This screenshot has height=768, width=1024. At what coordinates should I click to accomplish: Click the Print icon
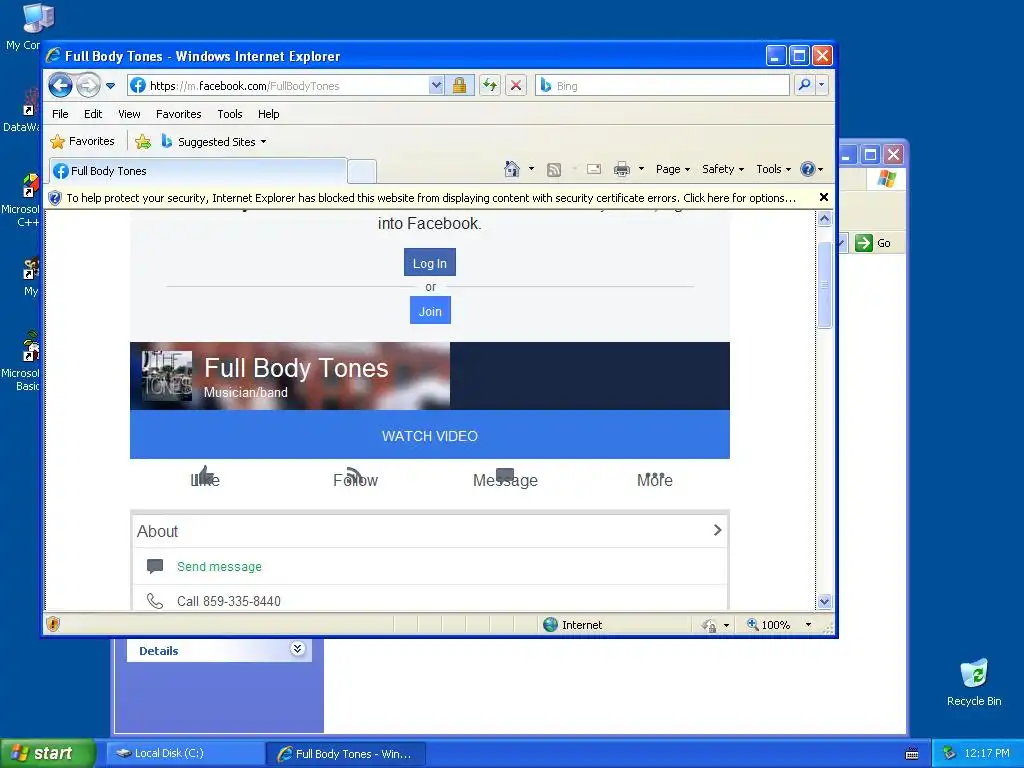(622, 169)
